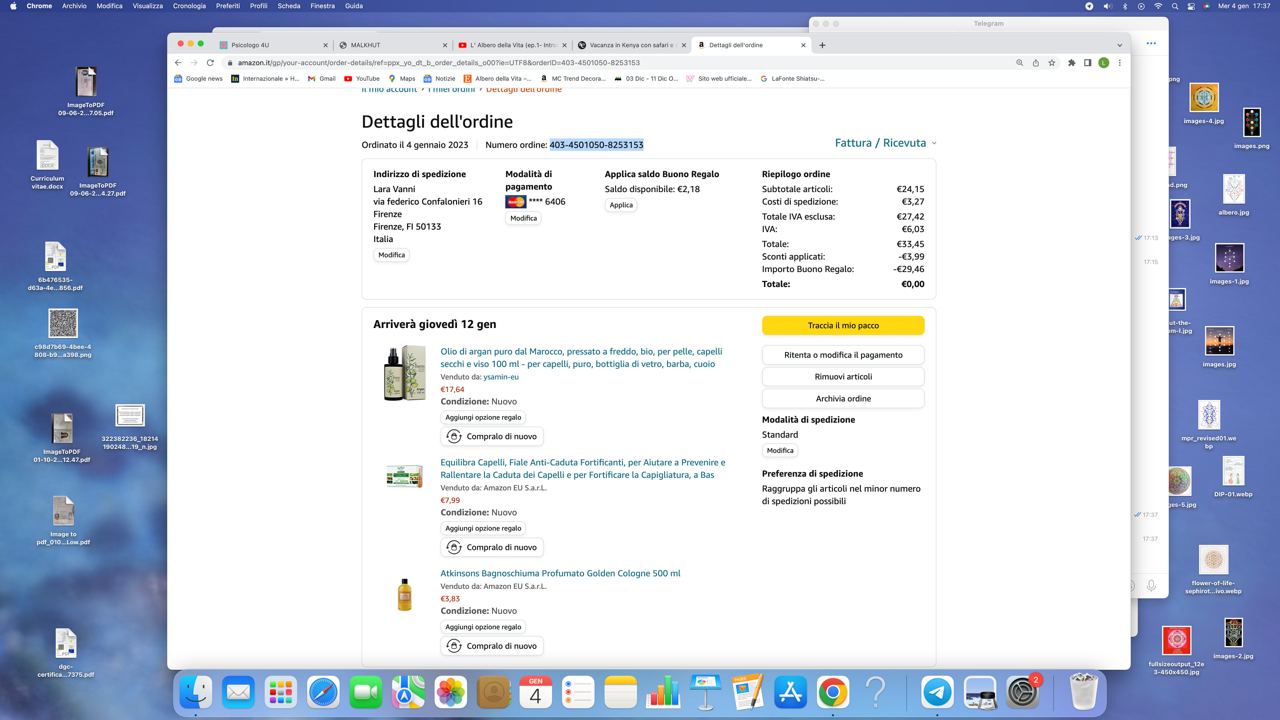Screen dimensions: 1280x720
Task: Click Modifica under the shipping address
Action: pos(392,255)
